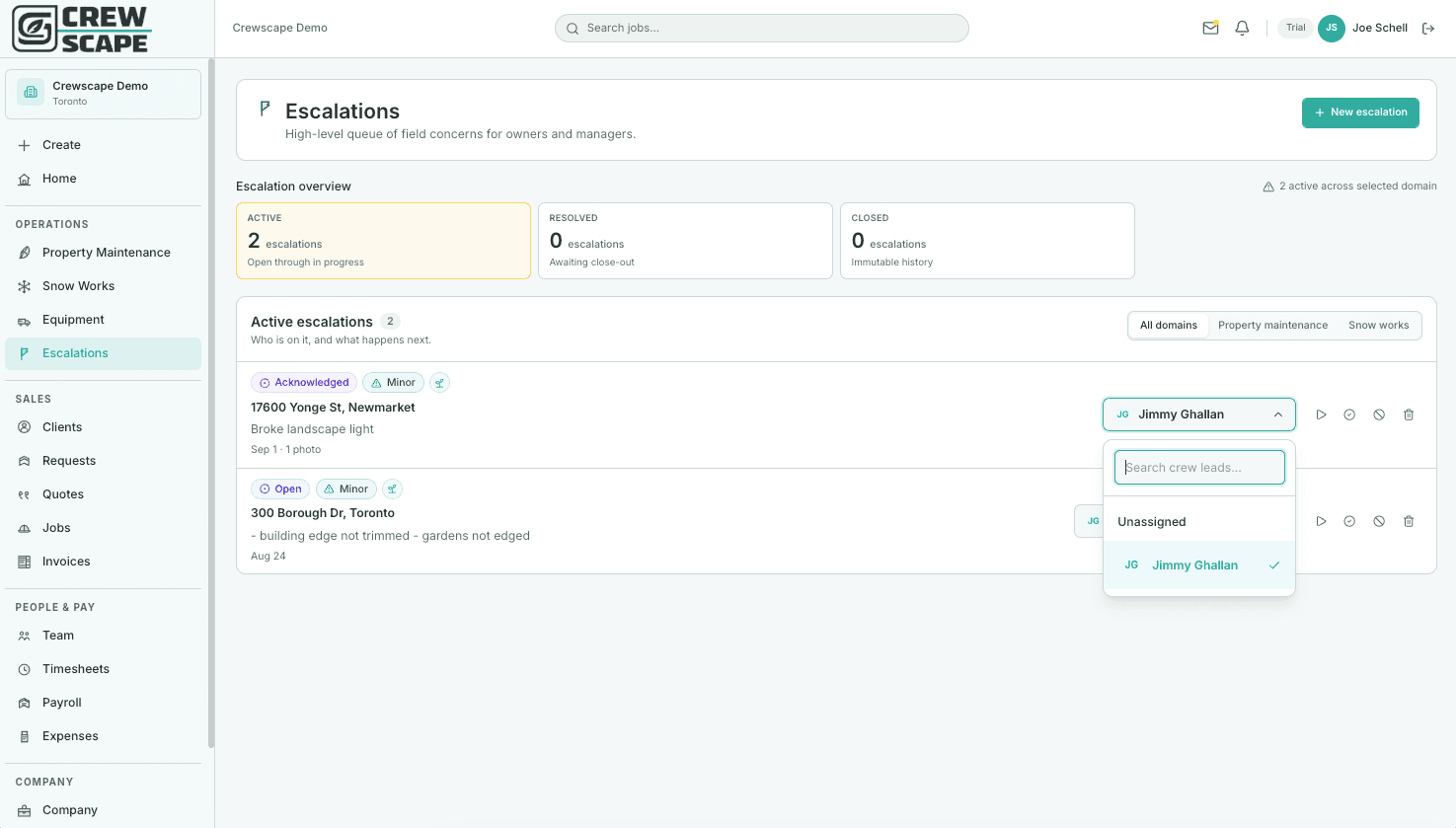The image size is (1456, 828).
Task: Filter escalations by All domains
Action: 1169,326
